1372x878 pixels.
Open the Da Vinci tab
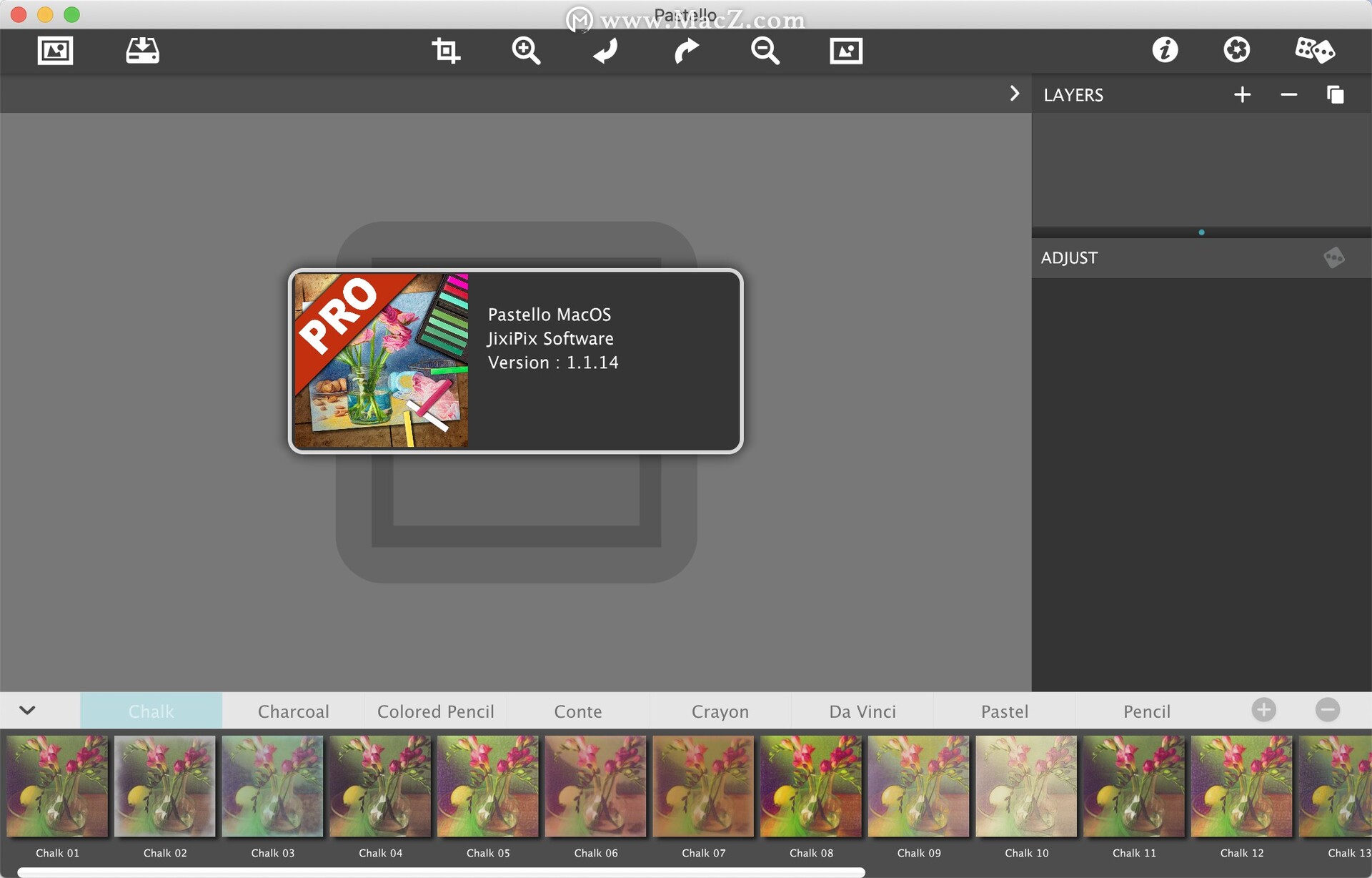[862, 711]
